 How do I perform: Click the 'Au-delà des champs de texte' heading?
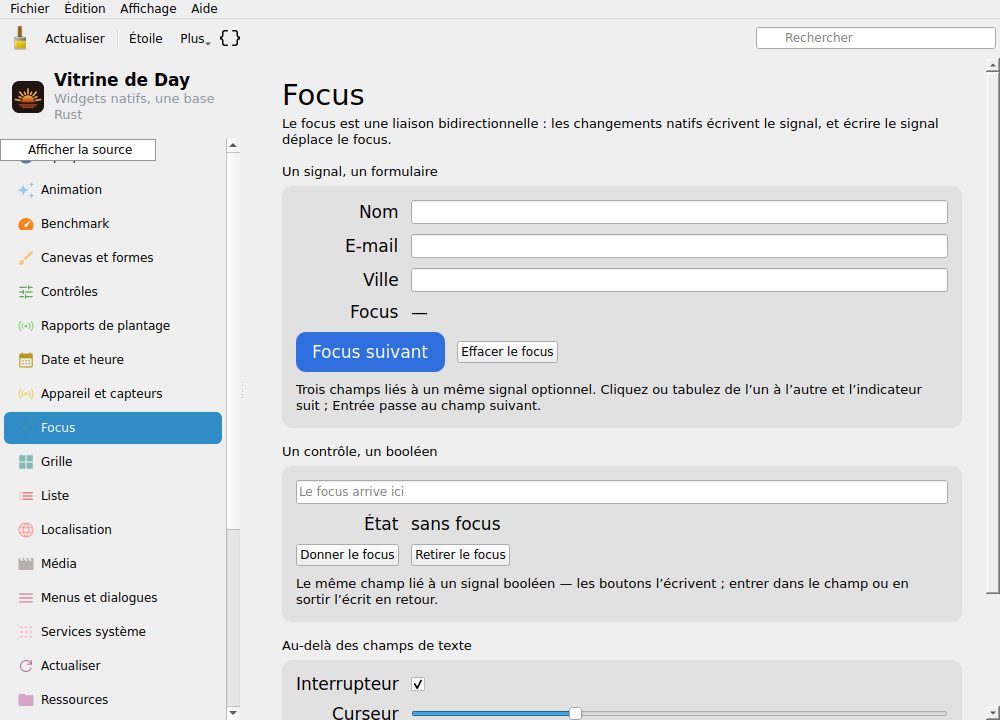[377, 645]
